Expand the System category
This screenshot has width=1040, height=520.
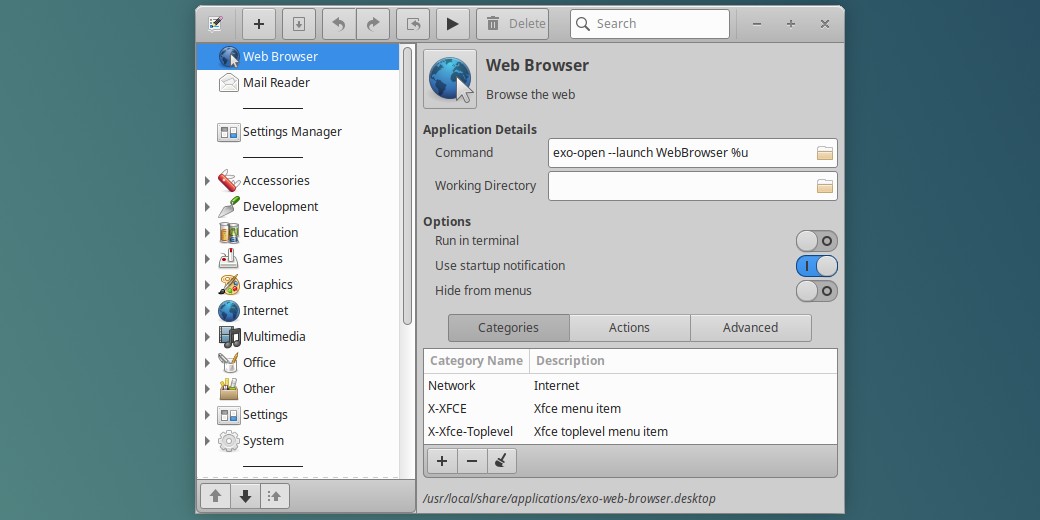(x=207, y=440)
